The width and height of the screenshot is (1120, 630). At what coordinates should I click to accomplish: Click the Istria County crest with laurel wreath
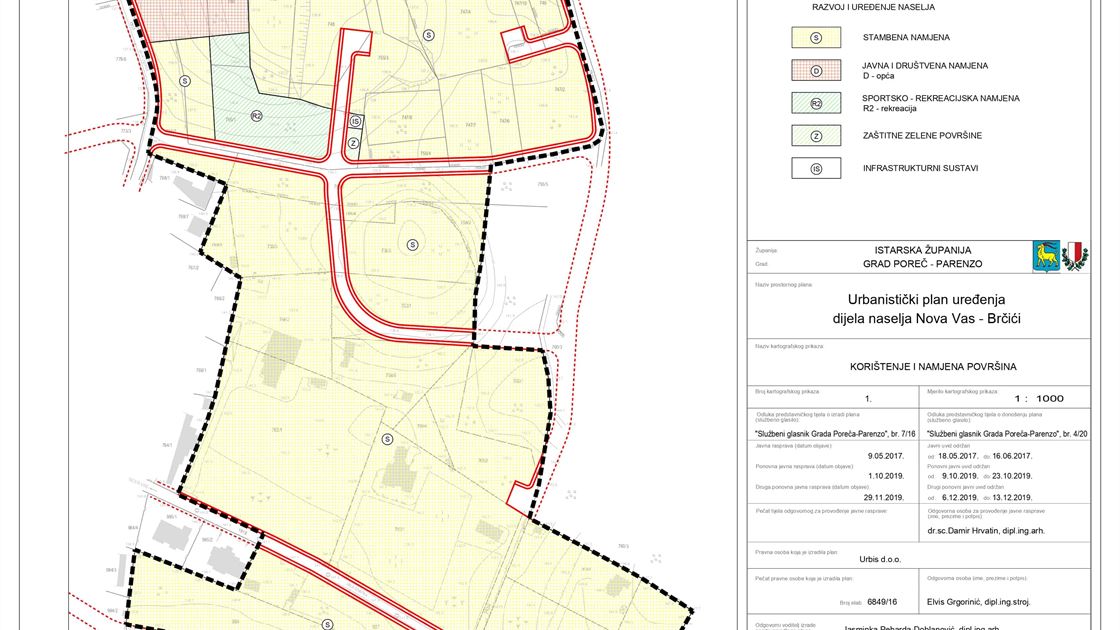click(1075, 257)
